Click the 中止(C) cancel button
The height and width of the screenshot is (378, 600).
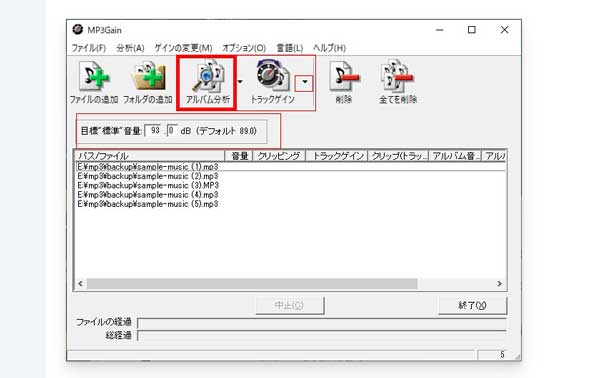click(290, 305)
